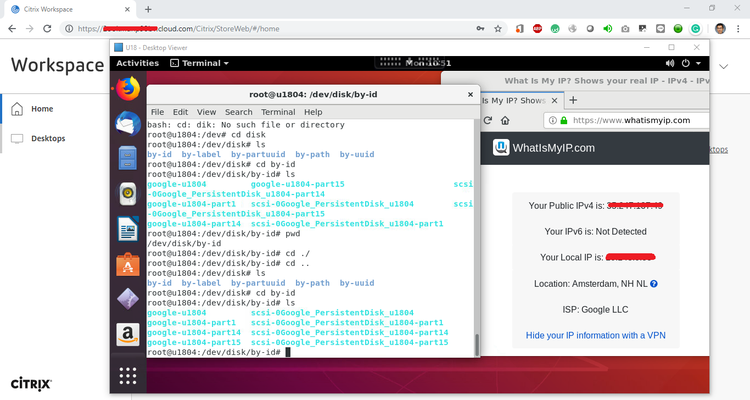The image size is (750, 400).
Task: Close the root@u1804 terminal window
Action: tap(470, 95)
